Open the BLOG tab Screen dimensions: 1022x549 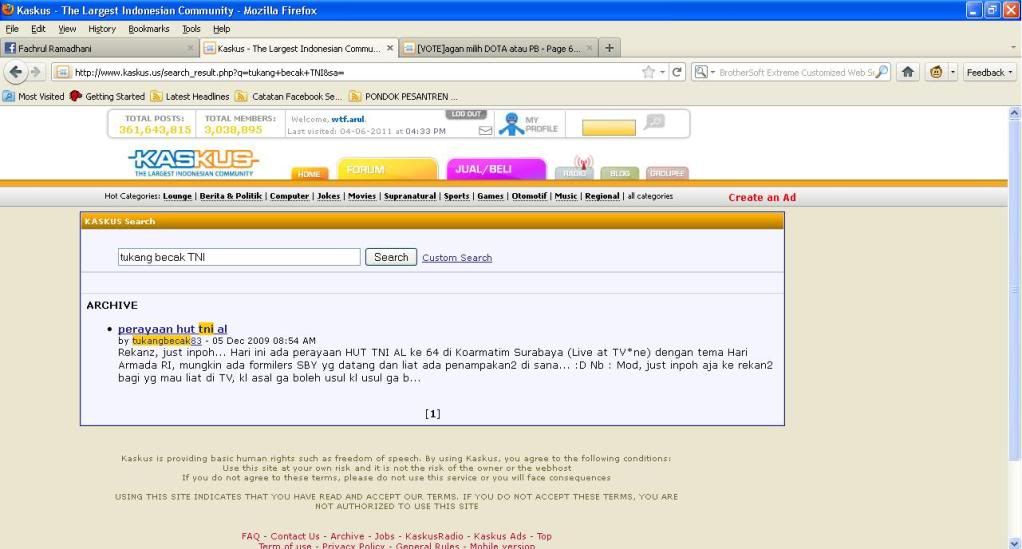(x=620, y=173)
